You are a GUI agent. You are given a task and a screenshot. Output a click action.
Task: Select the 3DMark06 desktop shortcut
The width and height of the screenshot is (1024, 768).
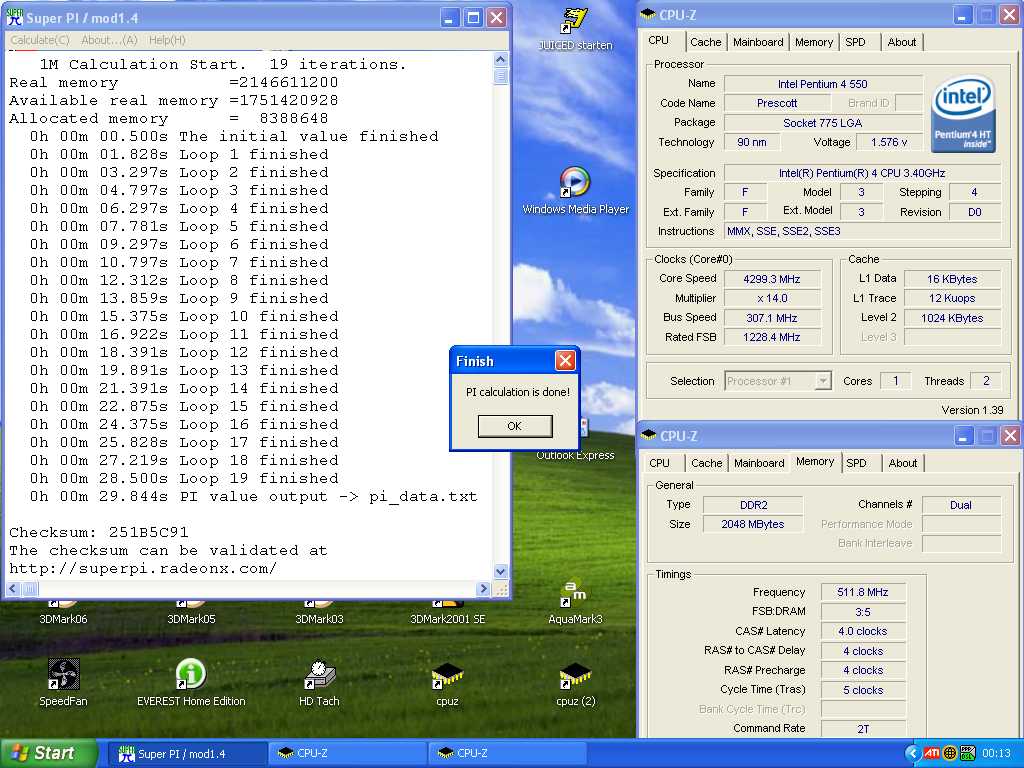tap(63, 613)
